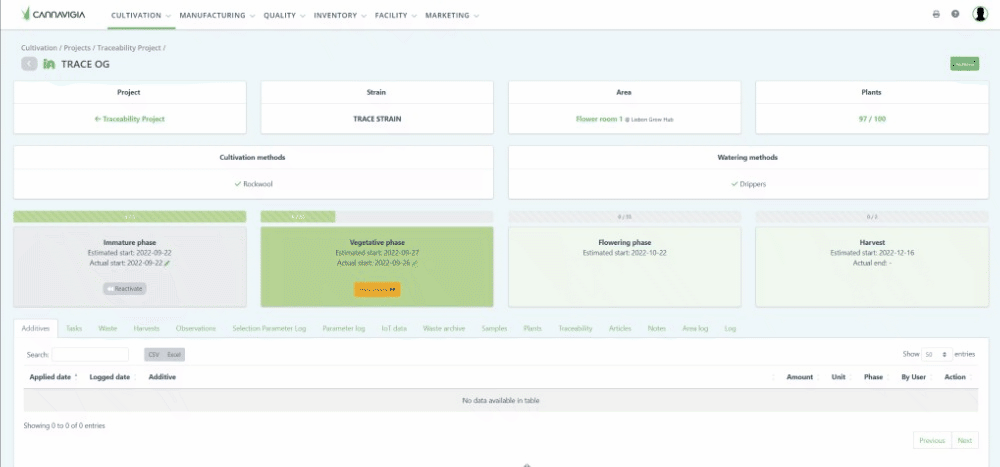1000x467 pixels.
Task: Export table using the CSV button
Action: [x=153, y=355]
